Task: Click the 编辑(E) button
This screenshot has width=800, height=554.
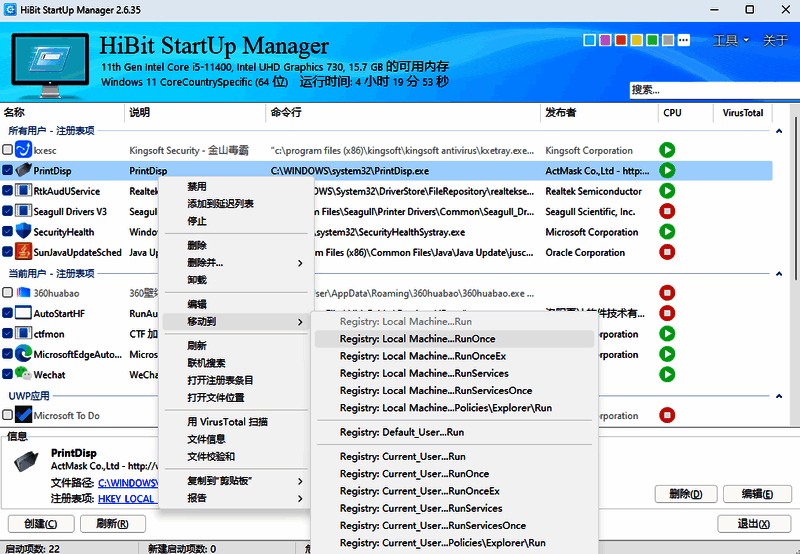Action: (x=758, y=494)
